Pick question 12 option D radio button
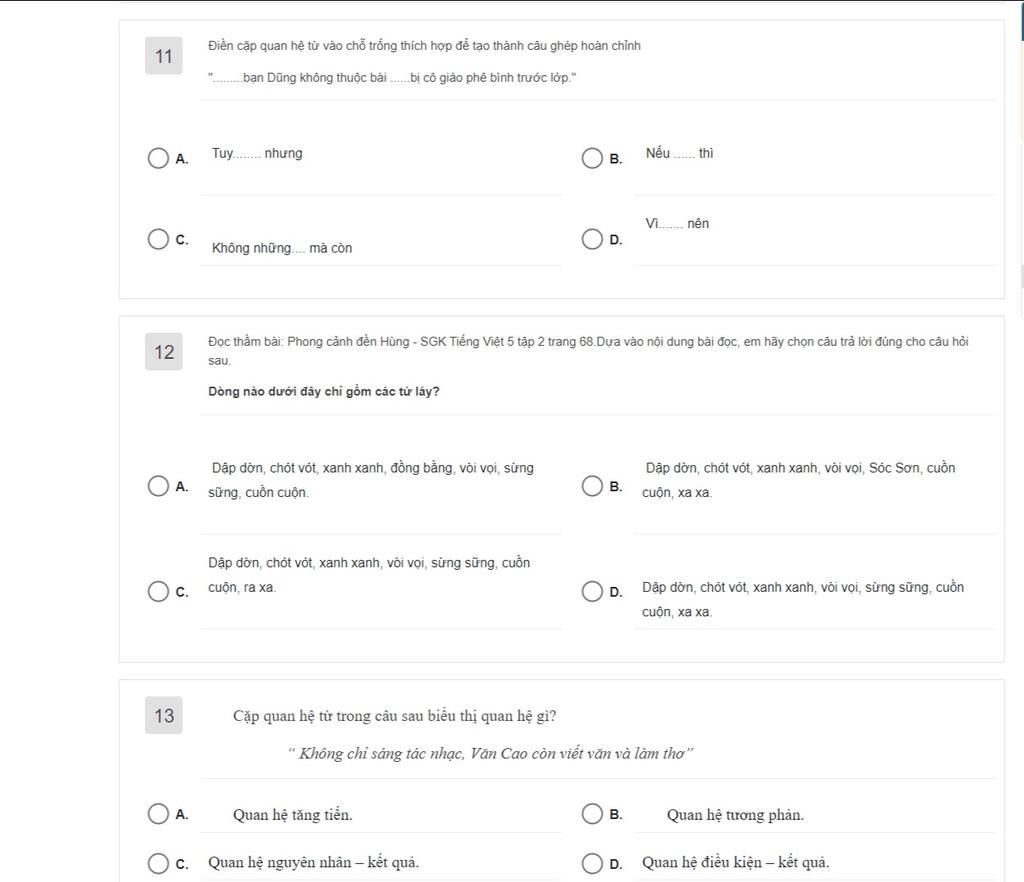This screenshot has height=882, width=1024. (592, 591)
